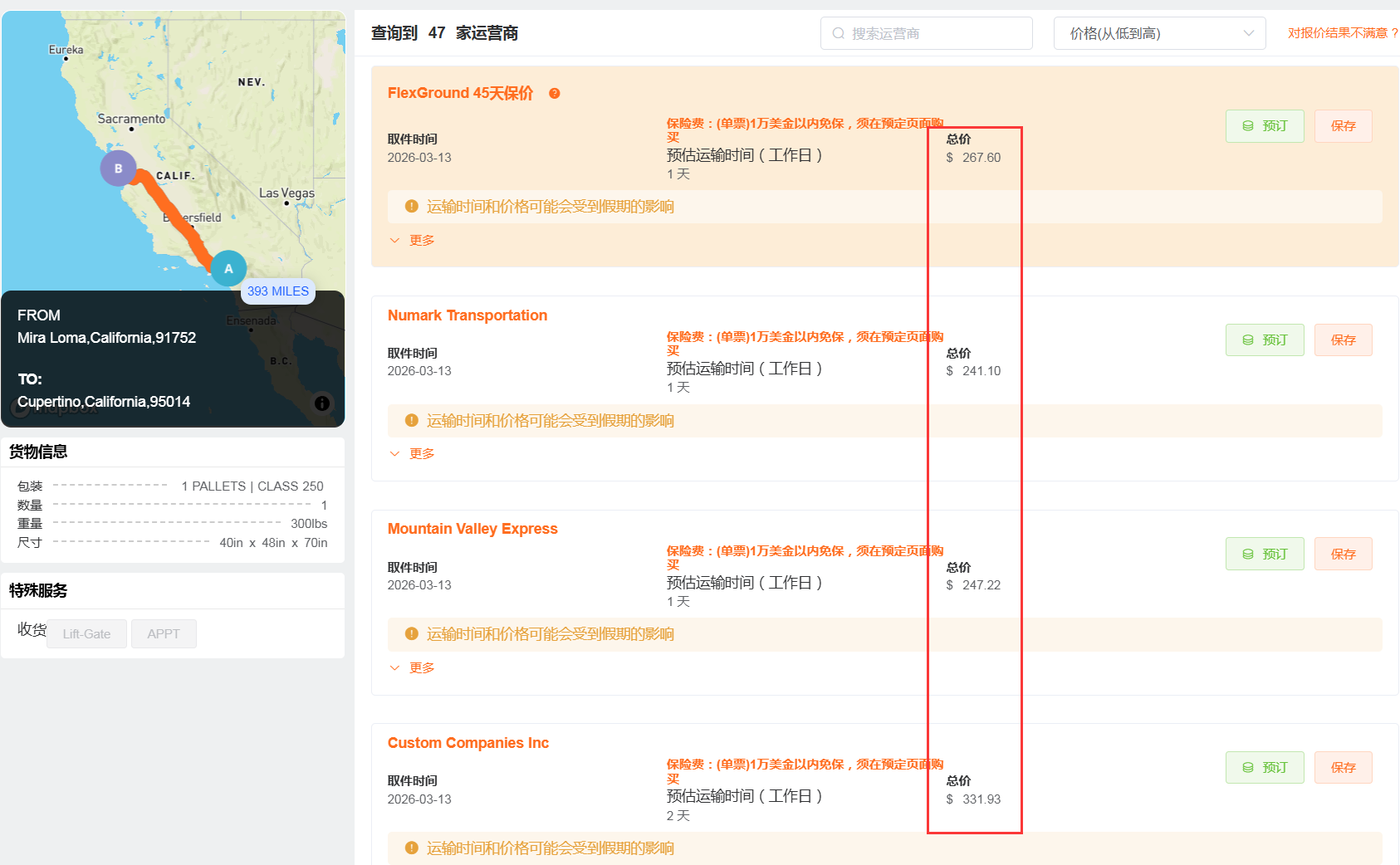Viewport: 1400px width, 865px height.
Task: Expand 更多 details for Numark Transportation
Action: (414, 454)
